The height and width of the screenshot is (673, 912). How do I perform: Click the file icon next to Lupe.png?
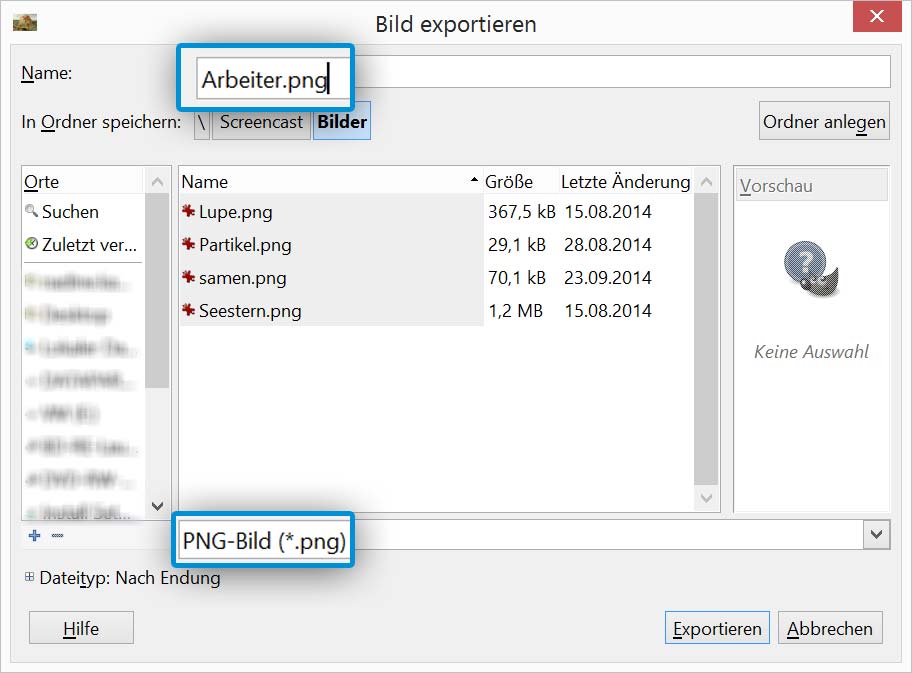[x=188, y=211]
